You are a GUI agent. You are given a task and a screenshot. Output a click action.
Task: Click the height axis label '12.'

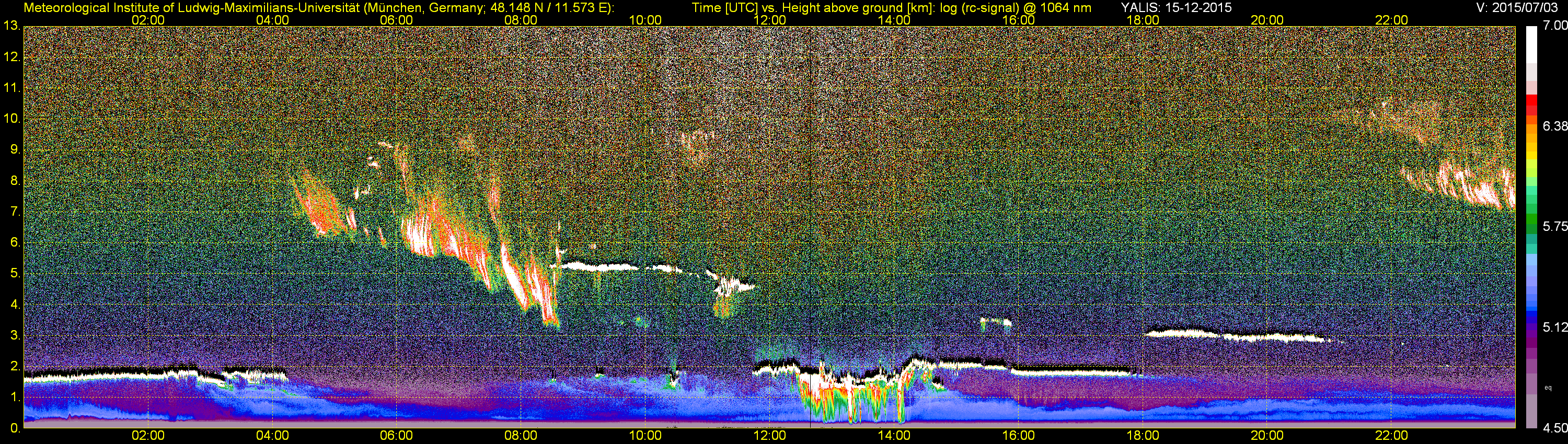pos(11,57)
